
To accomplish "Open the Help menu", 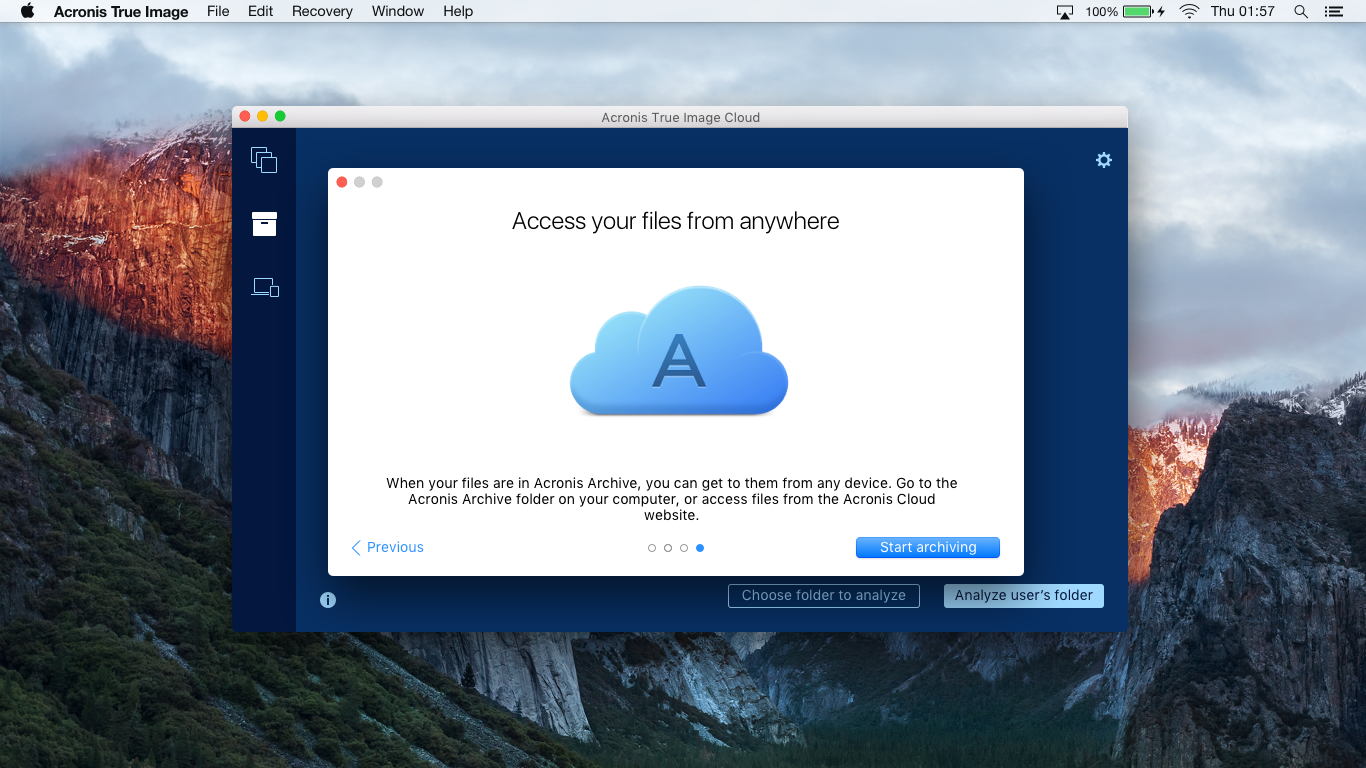I will pyautogui.click(x=458, y=11).
